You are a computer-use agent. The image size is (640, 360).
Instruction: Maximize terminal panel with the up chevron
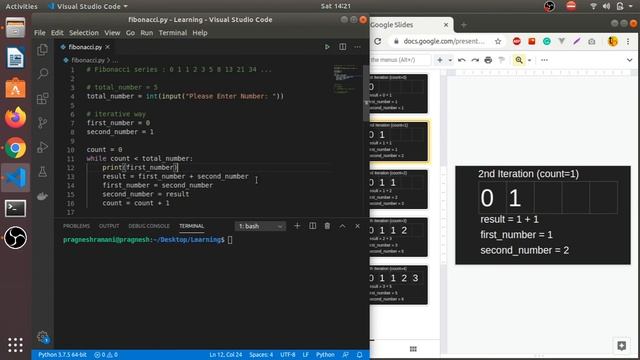342,226
